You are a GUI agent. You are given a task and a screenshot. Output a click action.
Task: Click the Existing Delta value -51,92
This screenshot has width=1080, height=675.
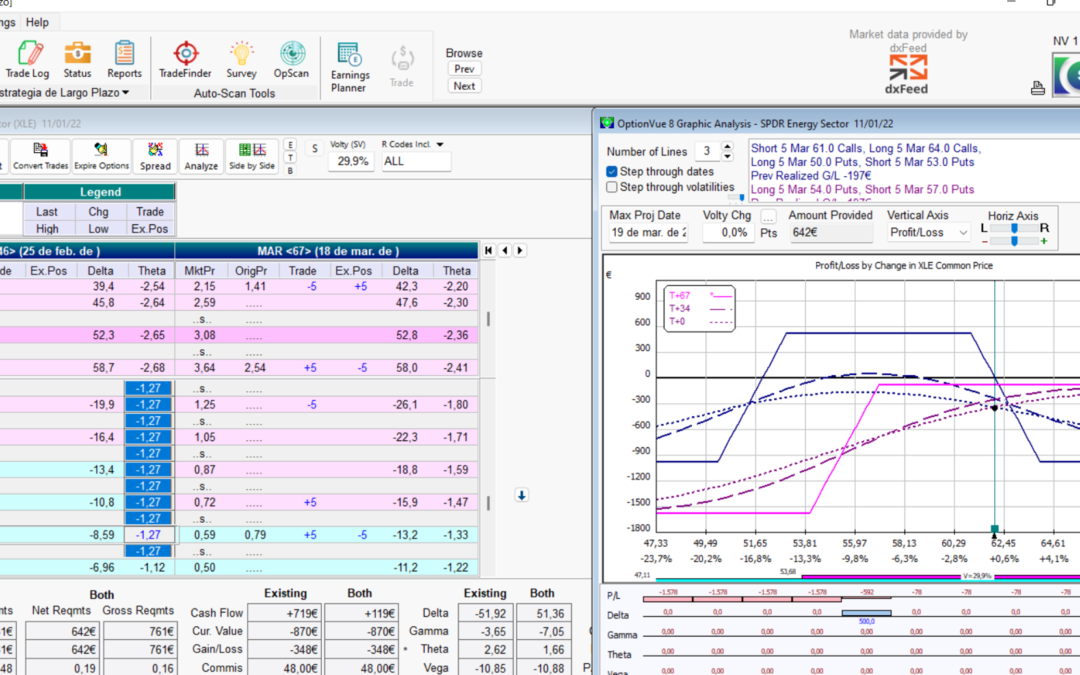(x=485, y=613)
